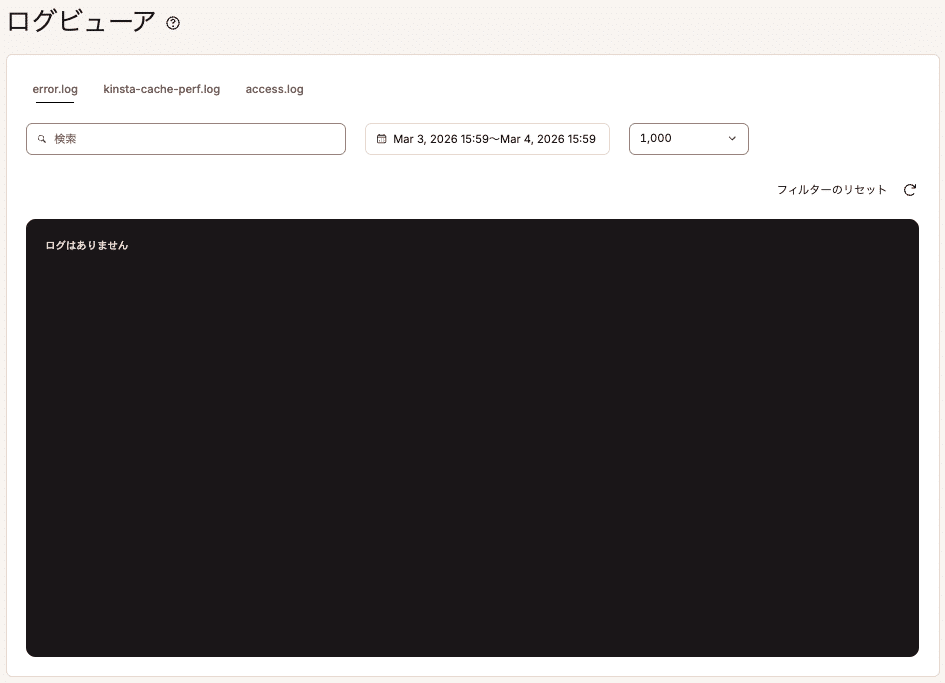Screen dimensions: 945x683
Task: Reset all log filters via the reset link
Action: coord(831,189)
